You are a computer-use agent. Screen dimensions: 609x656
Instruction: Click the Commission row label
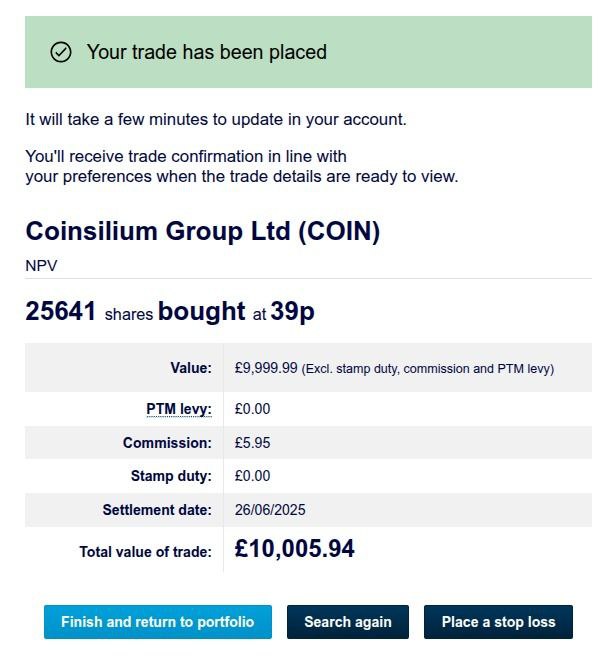(x=167, y=443)
